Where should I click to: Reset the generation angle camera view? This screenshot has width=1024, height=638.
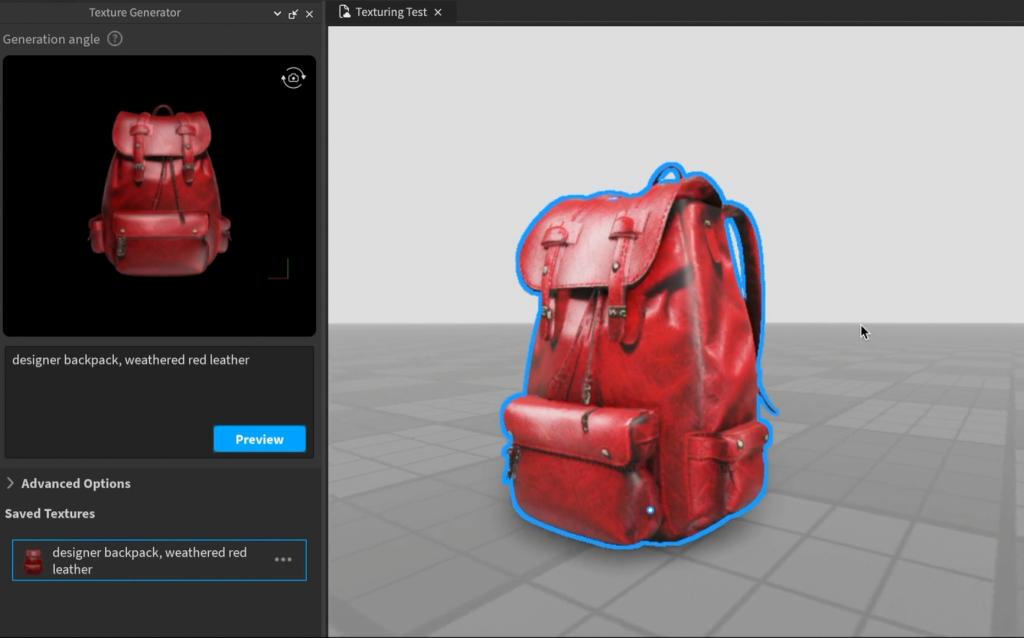293,78
